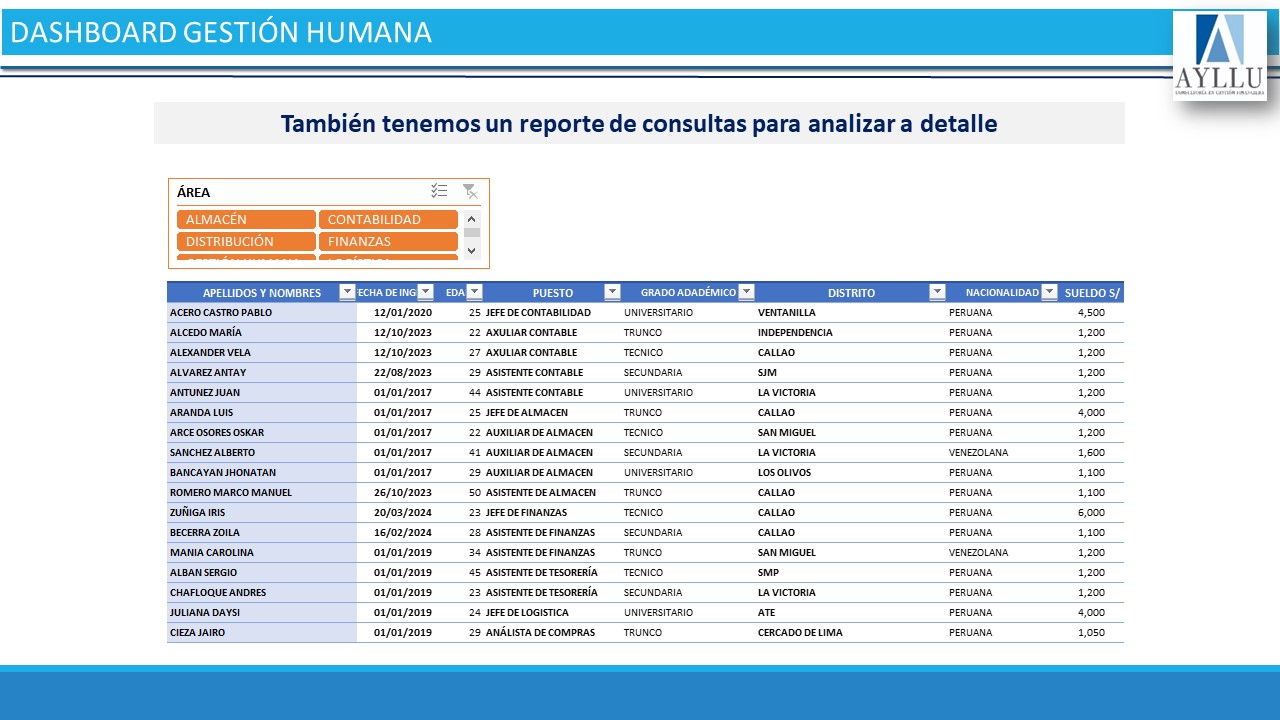The width and height of the screenshot is (1280, 720).
Task: Open the PUESTO column filter dropdown
Action: click(x=612, y=292)
